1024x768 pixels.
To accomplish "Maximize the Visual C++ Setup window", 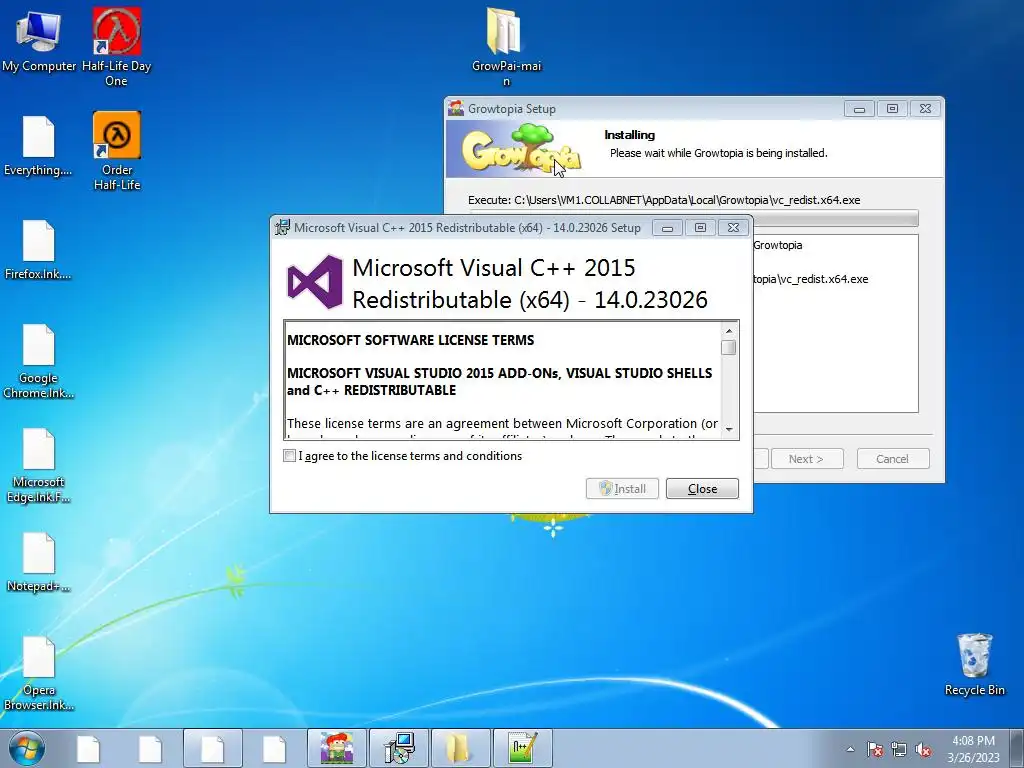I will (x=700, y=227).
